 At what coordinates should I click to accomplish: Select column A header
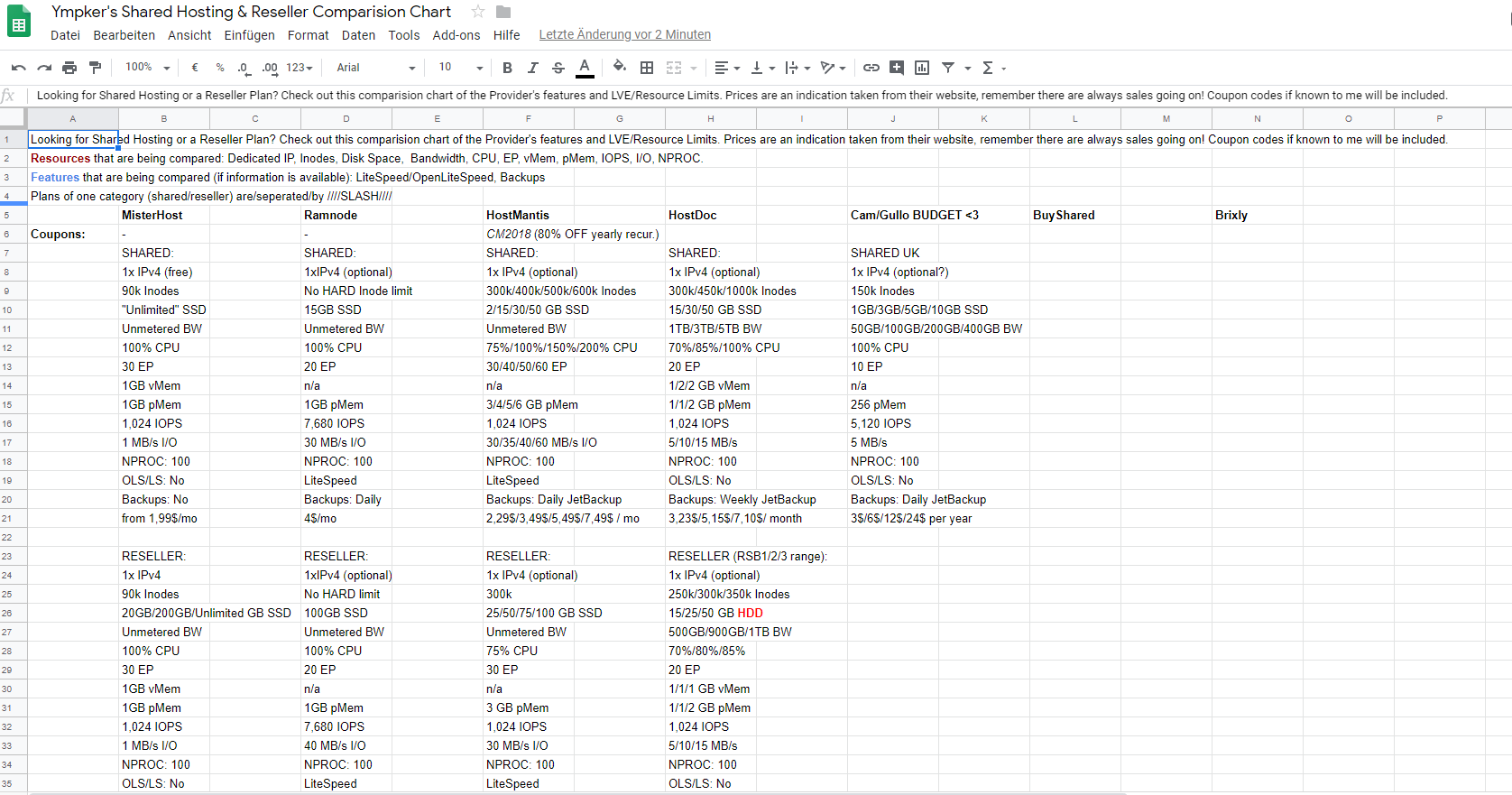73,118
